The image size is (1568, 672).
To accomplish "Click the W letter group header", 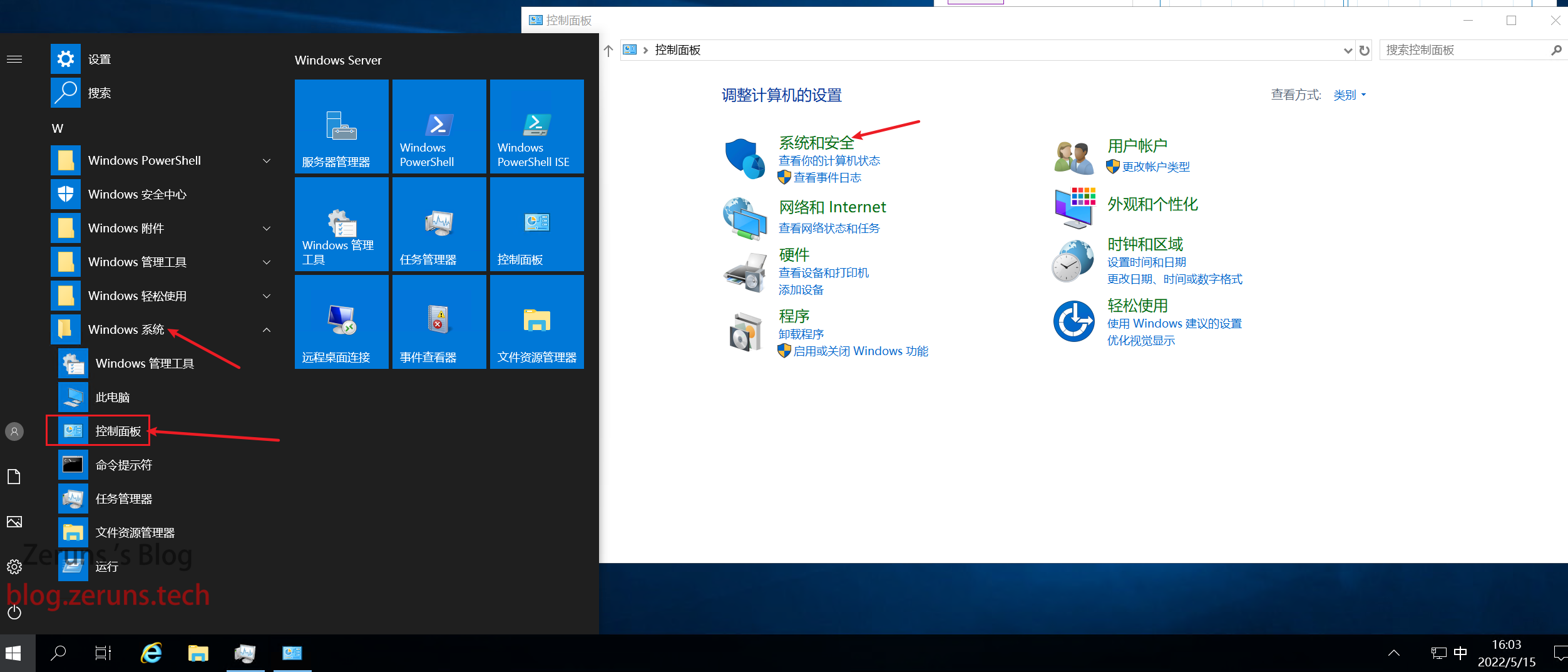I will (x=58, y=128).
